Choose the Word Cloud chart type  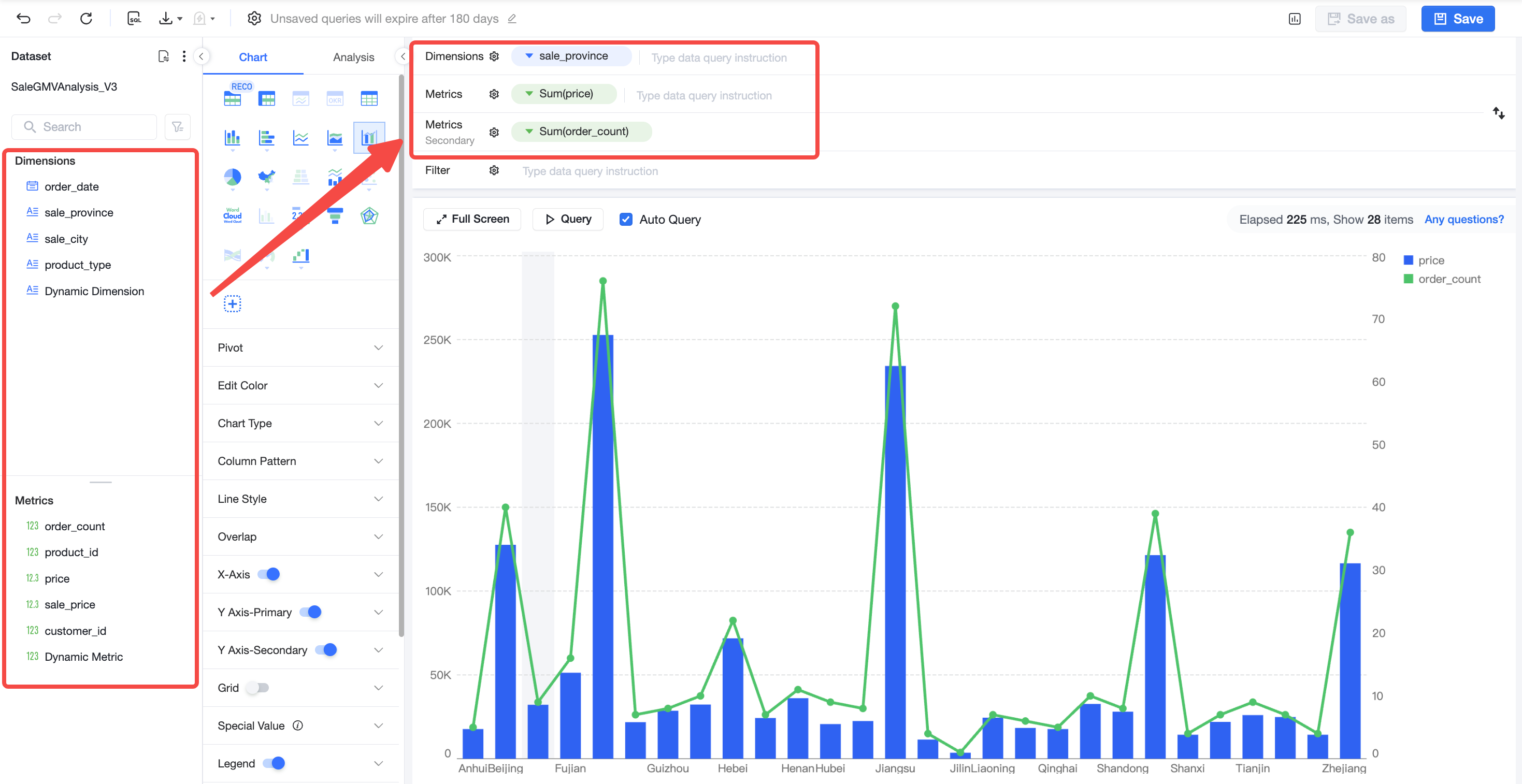coord(232,215)
